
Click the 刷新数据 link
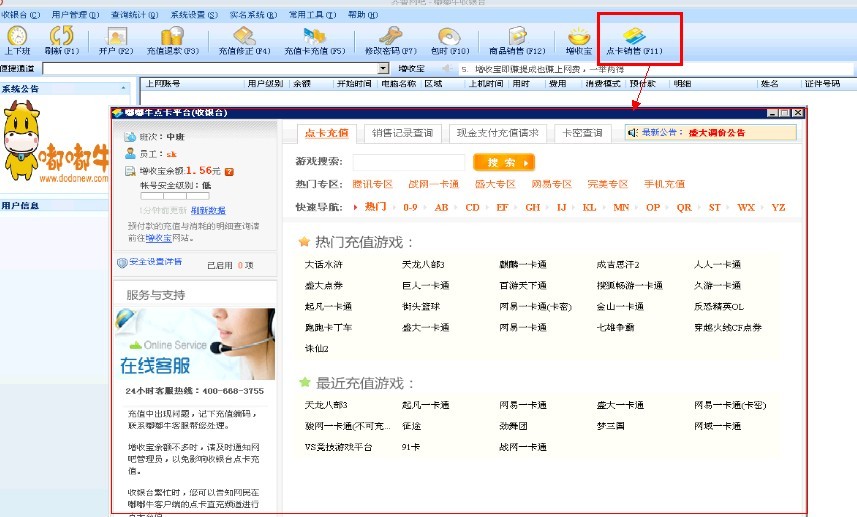(208, 210)
